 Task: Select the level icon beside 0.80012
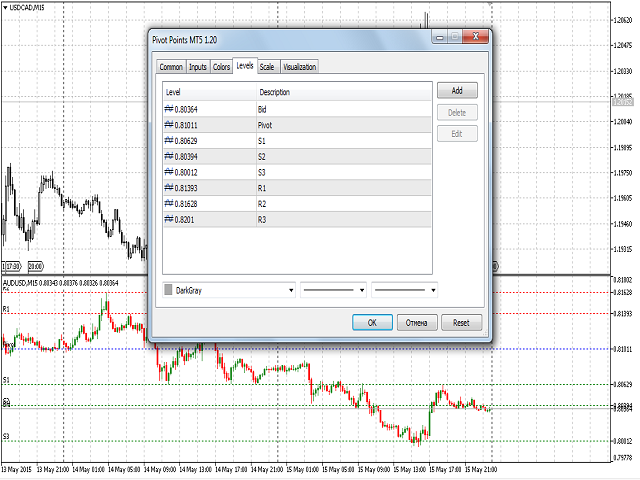point(169,171)
